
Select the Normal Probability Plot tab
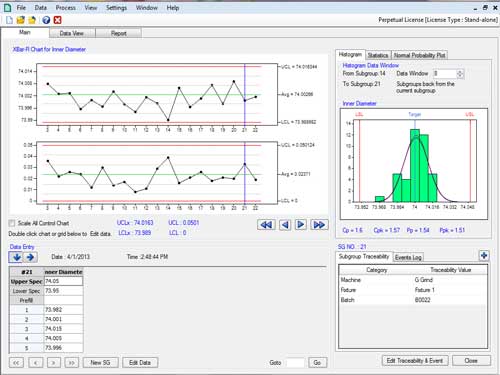pyautogui.click(x=419, y=55)
